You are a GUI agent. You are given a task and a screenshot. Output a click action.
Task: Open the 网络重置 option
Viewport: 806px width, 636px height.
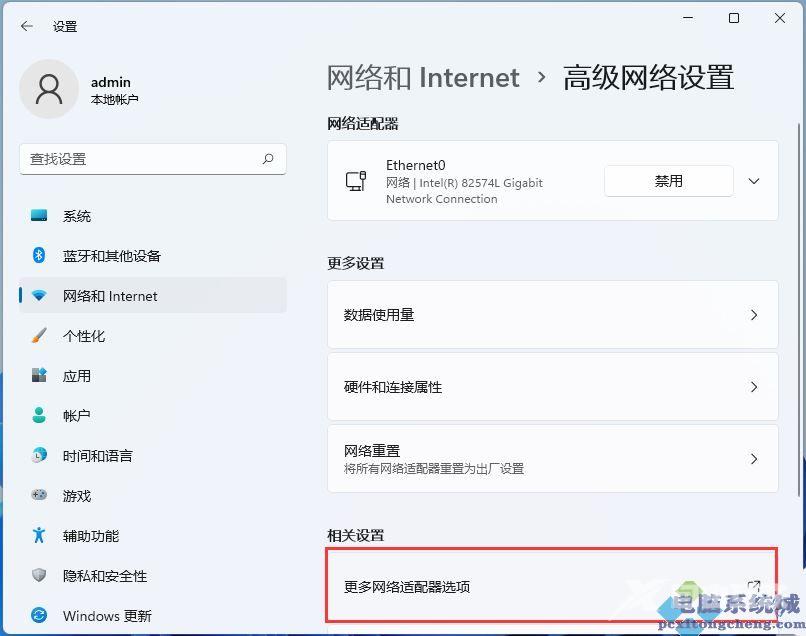tap(552, 459)
